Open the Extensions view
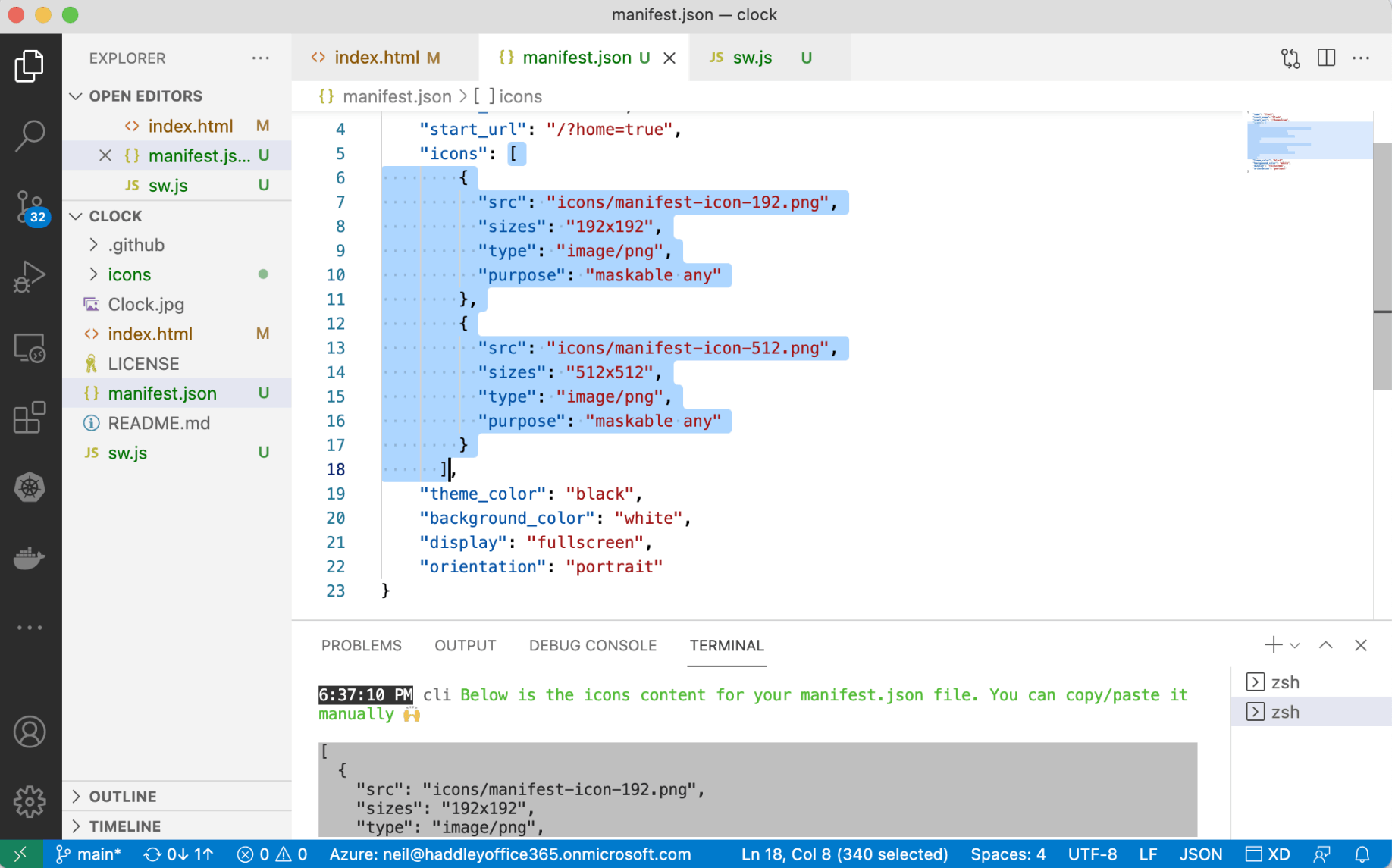 click(30, 418)
